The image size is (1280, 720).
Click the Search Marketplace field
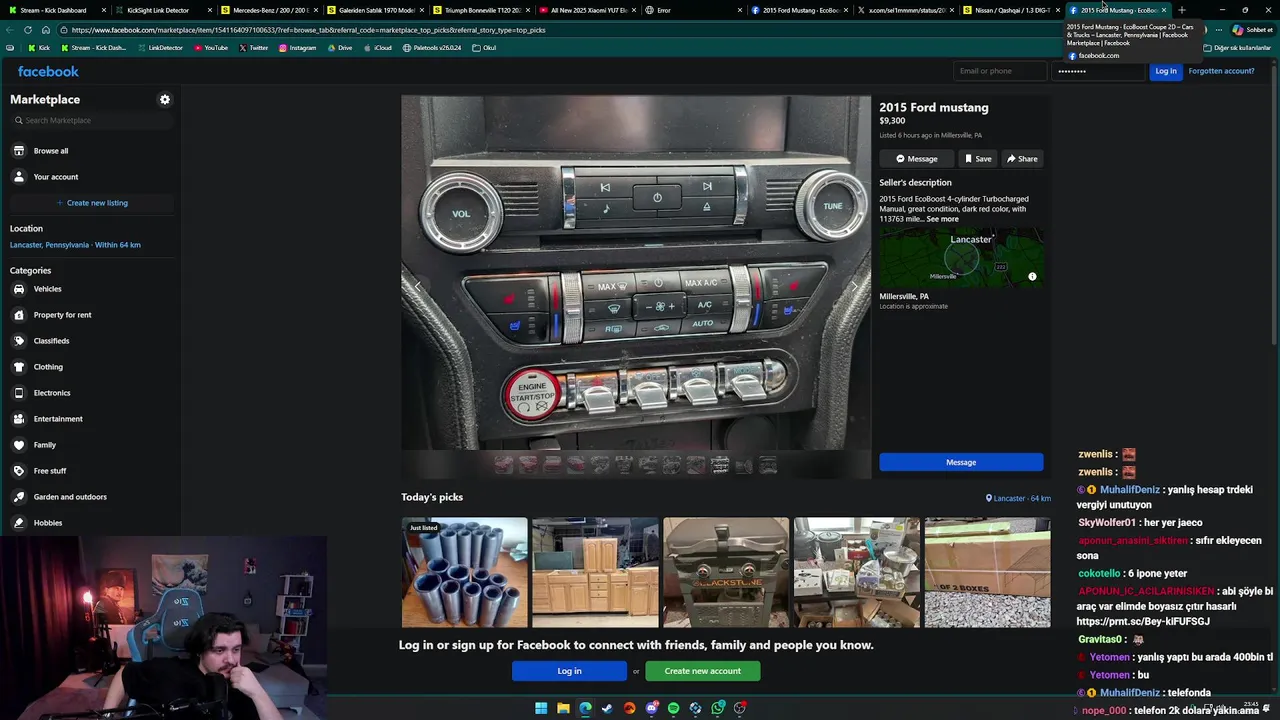pyautogui.click(x=92, y=120)
